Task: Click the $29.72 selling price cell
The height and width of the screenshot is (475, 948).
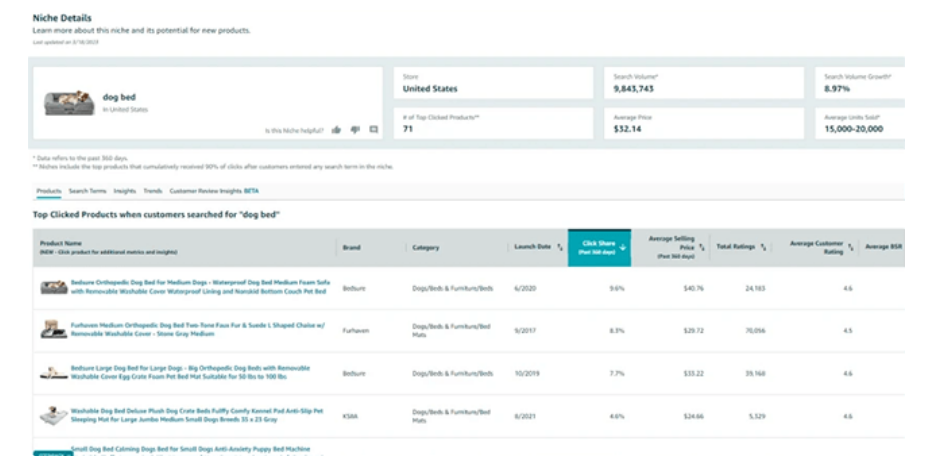Action: (693, 331)
